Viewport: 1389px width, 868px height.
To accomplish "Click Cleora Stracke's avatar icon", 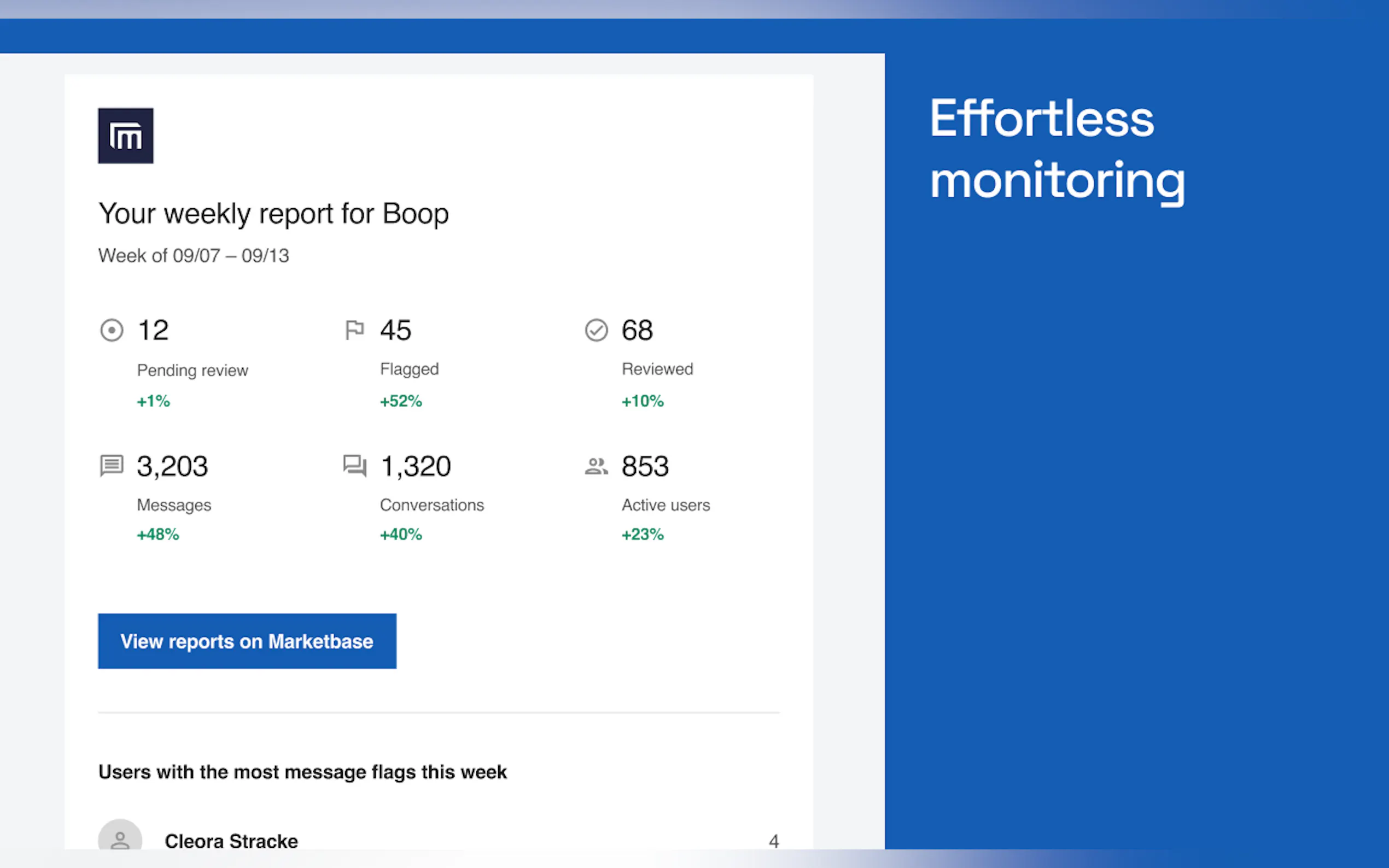I will [120, 837].
